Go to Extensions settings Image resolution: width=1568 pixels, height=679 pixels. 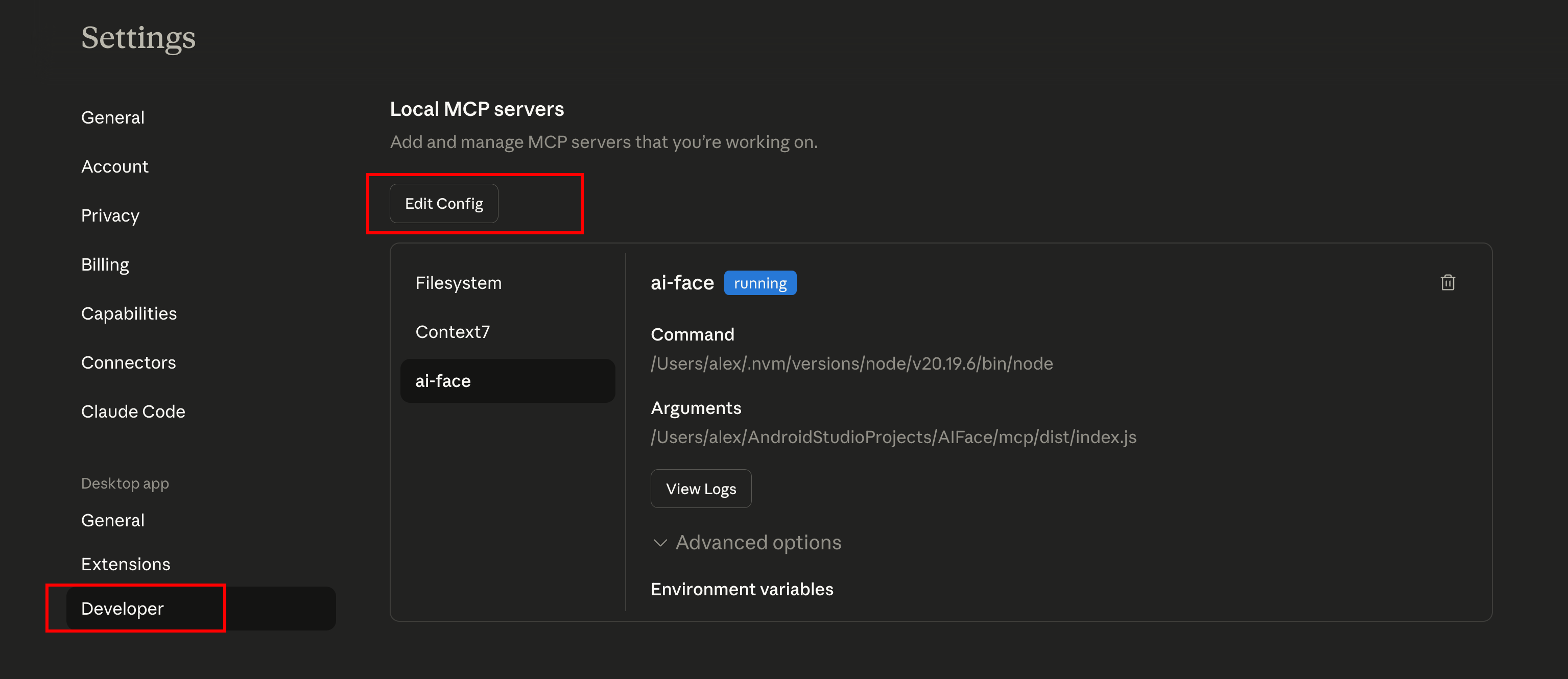point(126,565)
